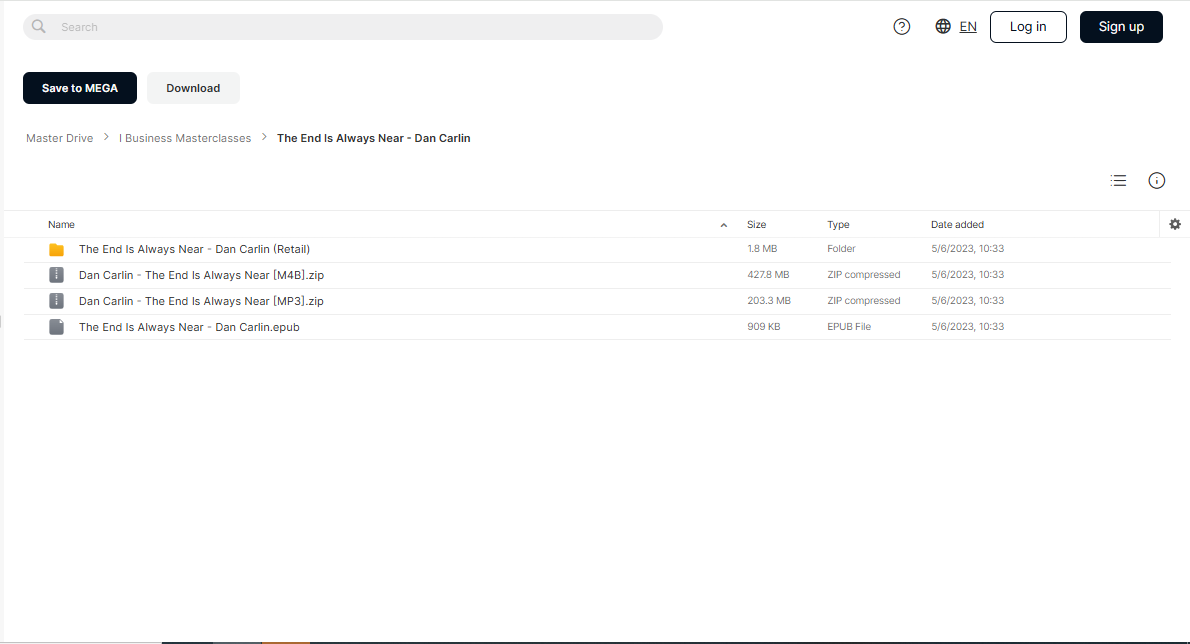Sort by Size column header
This screenshot has width=1190, height=644.
pos(757,225)
